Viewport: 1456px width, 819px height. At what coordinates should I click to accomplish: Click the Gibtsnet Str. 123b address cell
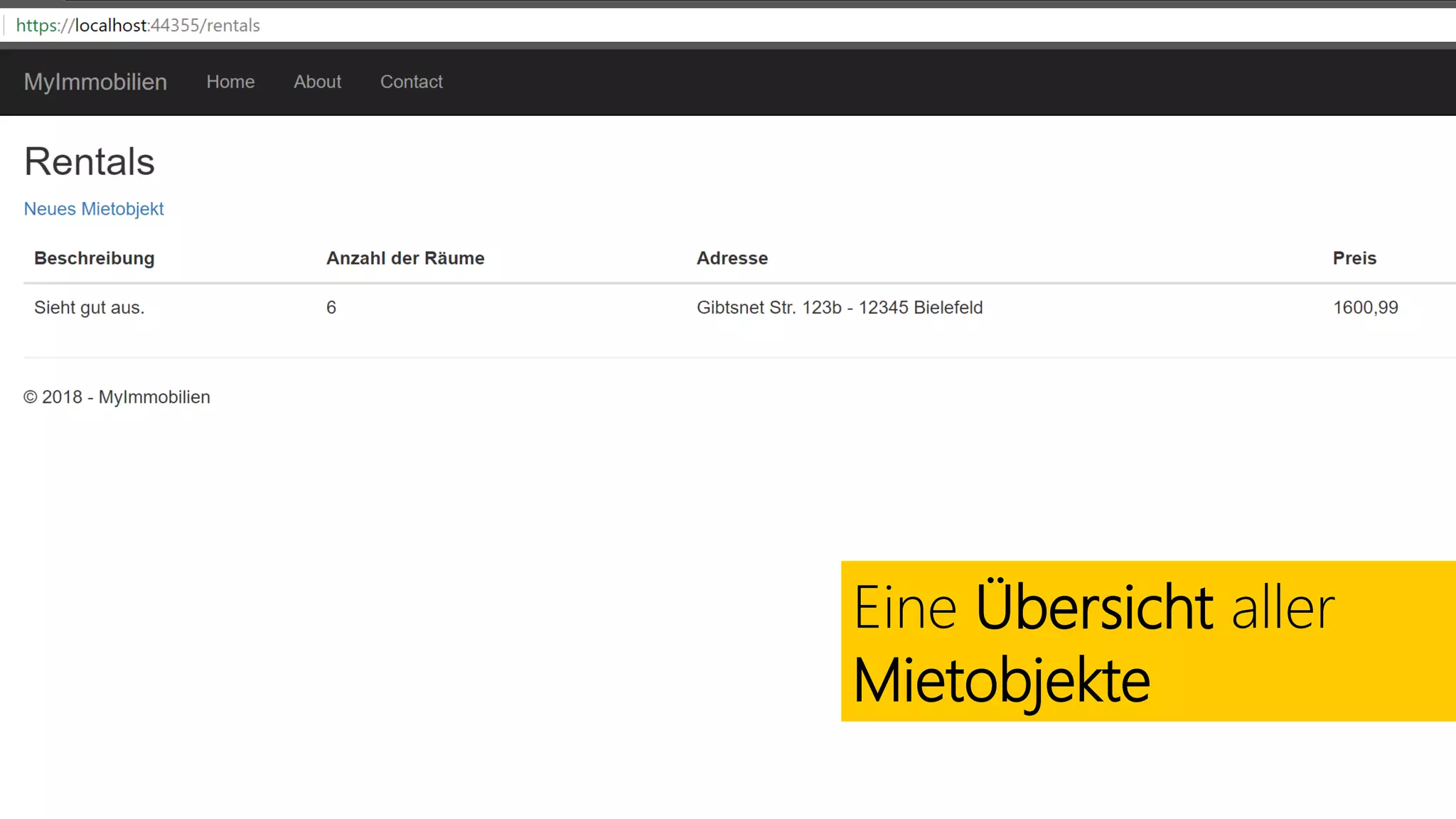click(839, 308)
